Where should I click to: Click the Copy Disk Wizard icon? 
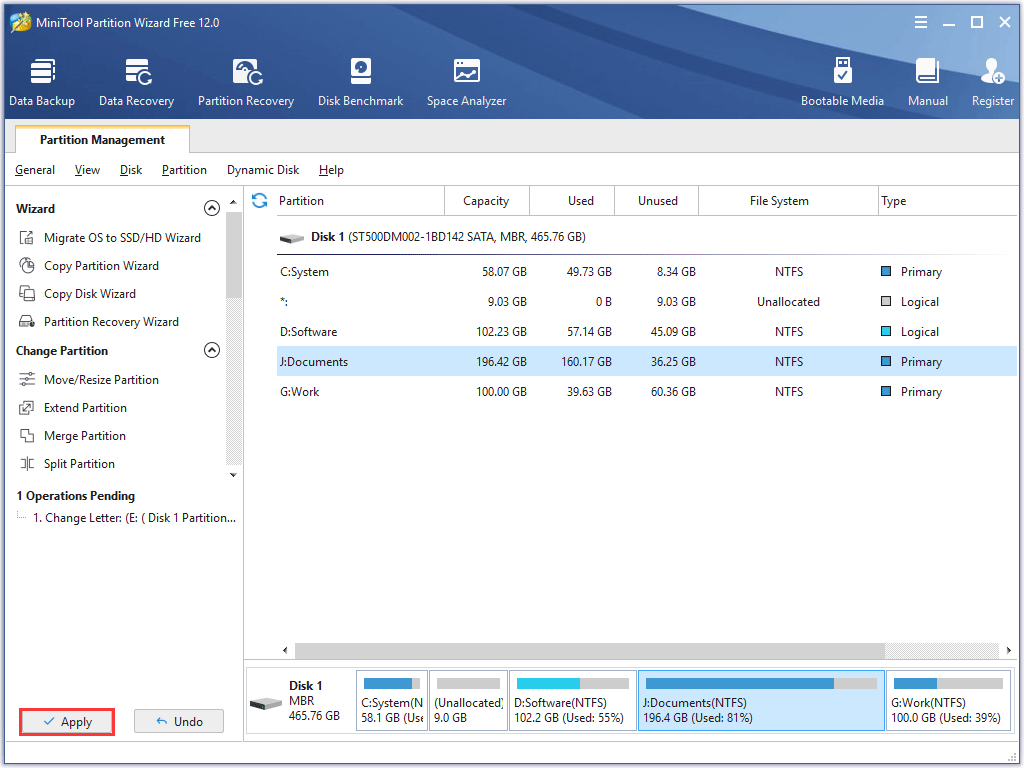(x=27, y=294)
